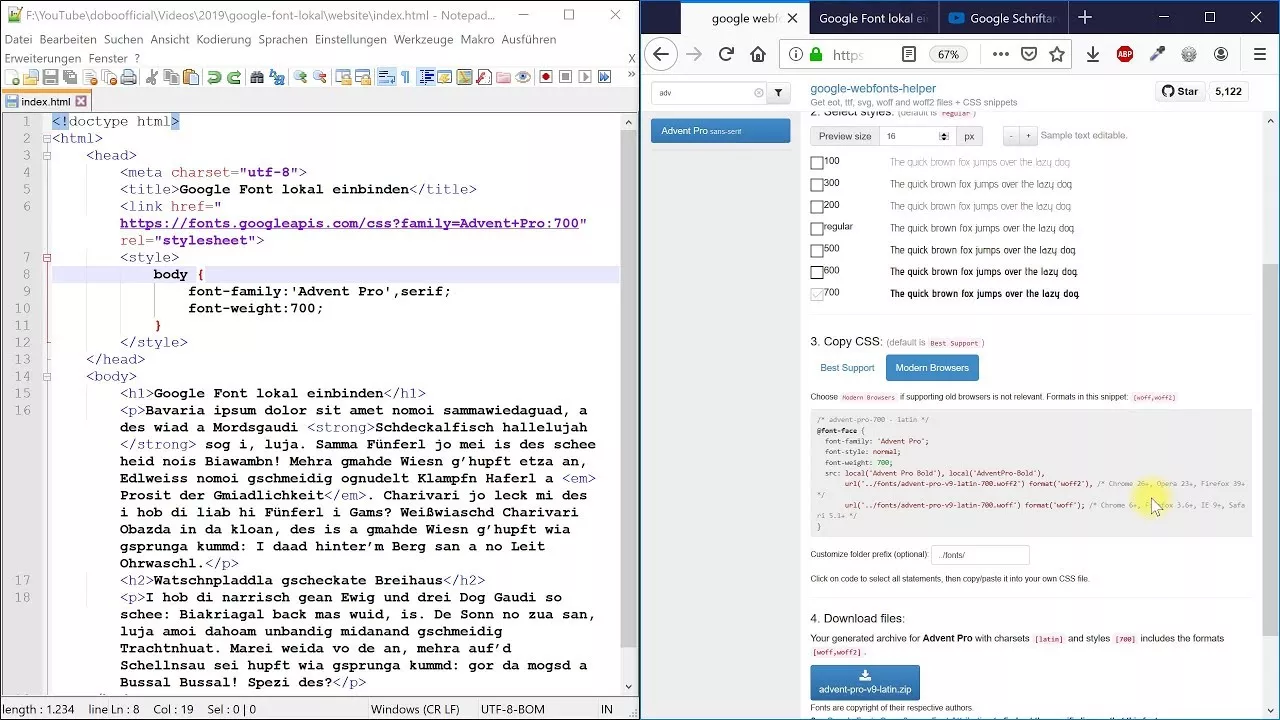Select the Modern Browsers button
The height and width of the screenshot is (720, 1280).
point(931,367)
